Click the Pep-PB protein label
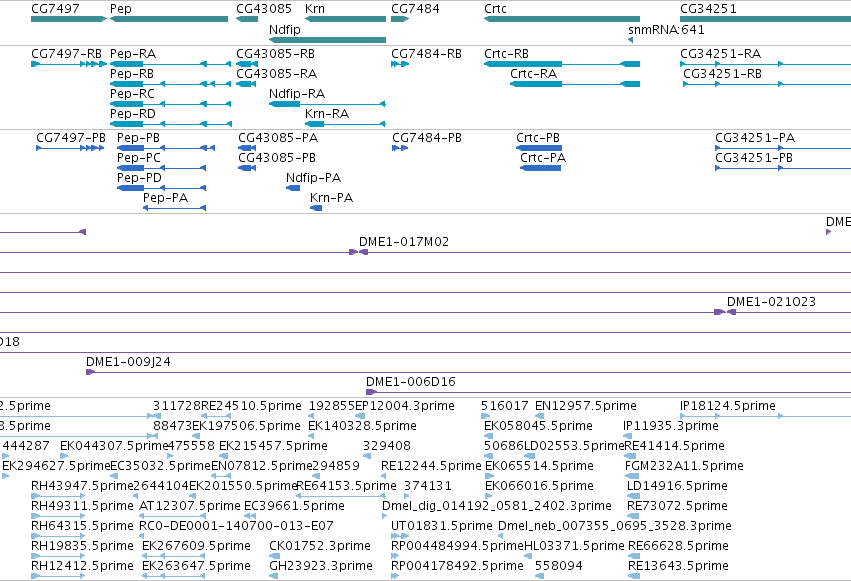 coord(138,138)
